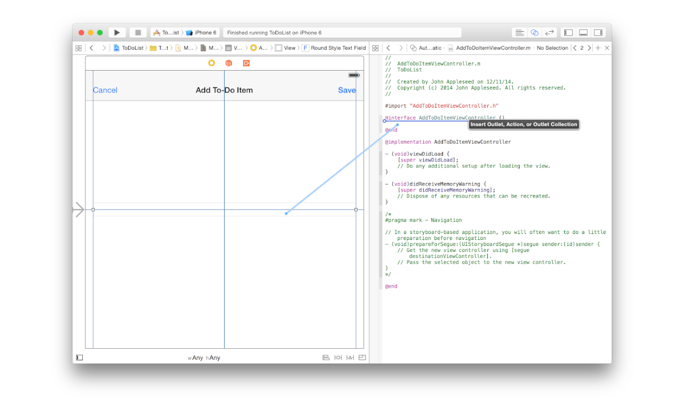Open the Pin constraints menu
680x404 pixels.
coord(338,358)
